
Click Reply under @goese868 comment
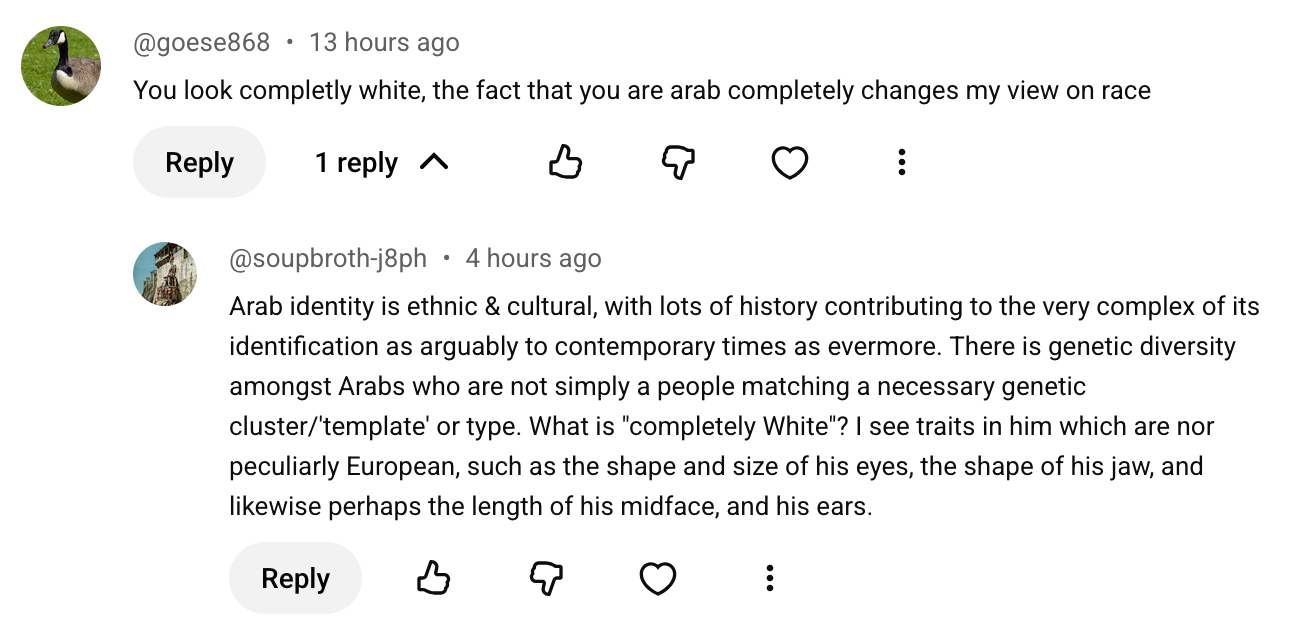pos(199,162)
